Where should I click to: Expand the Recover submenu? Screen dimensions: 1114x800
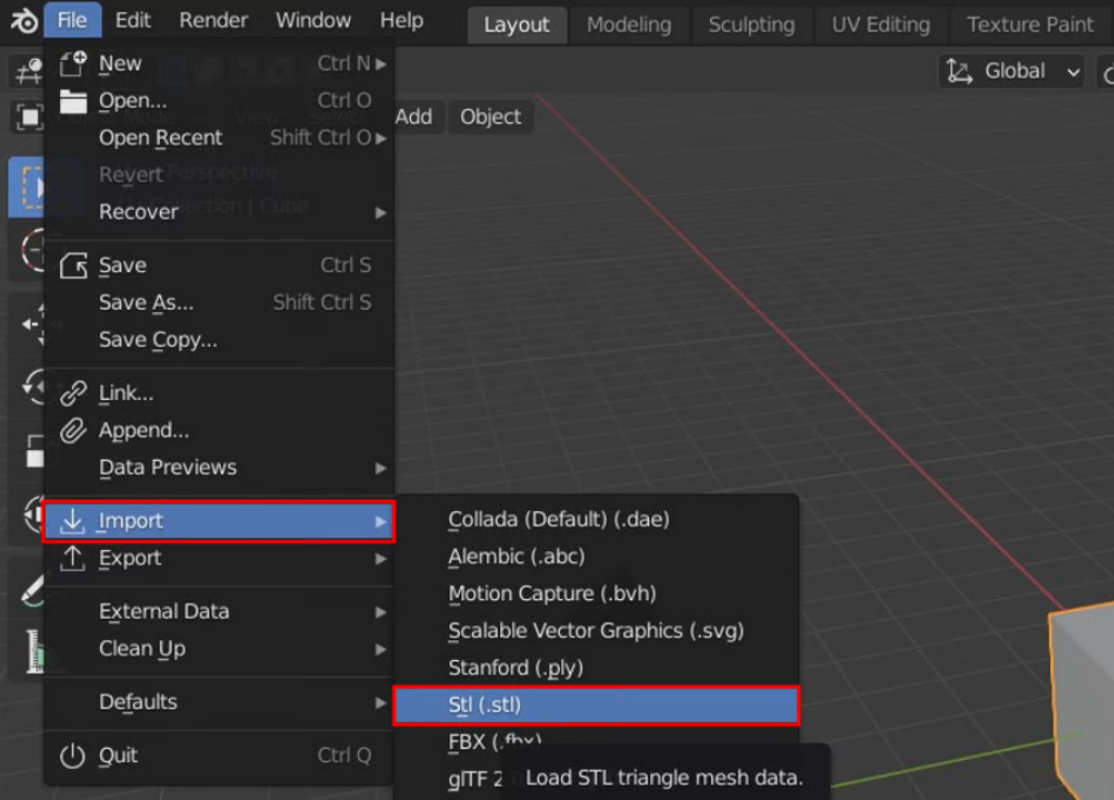220,212
